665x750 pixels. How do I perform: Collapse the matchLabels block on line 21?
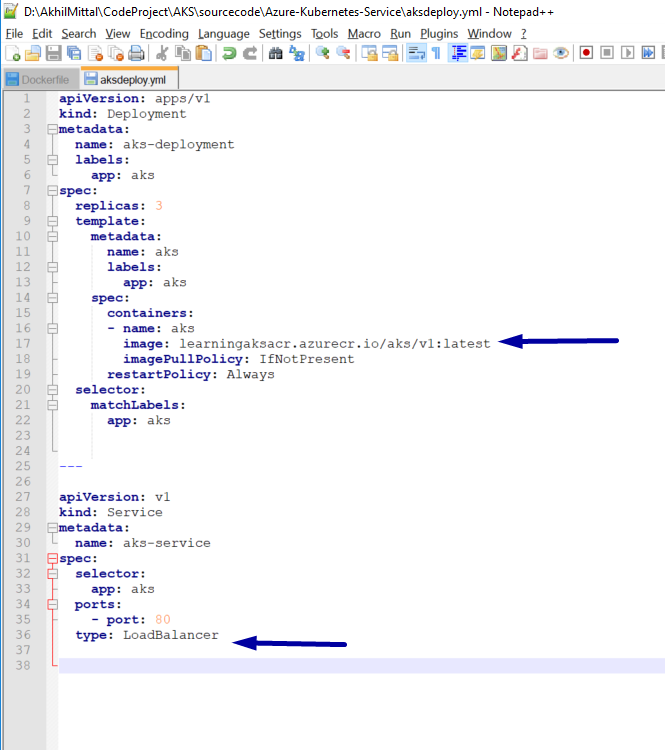[52, 405]
